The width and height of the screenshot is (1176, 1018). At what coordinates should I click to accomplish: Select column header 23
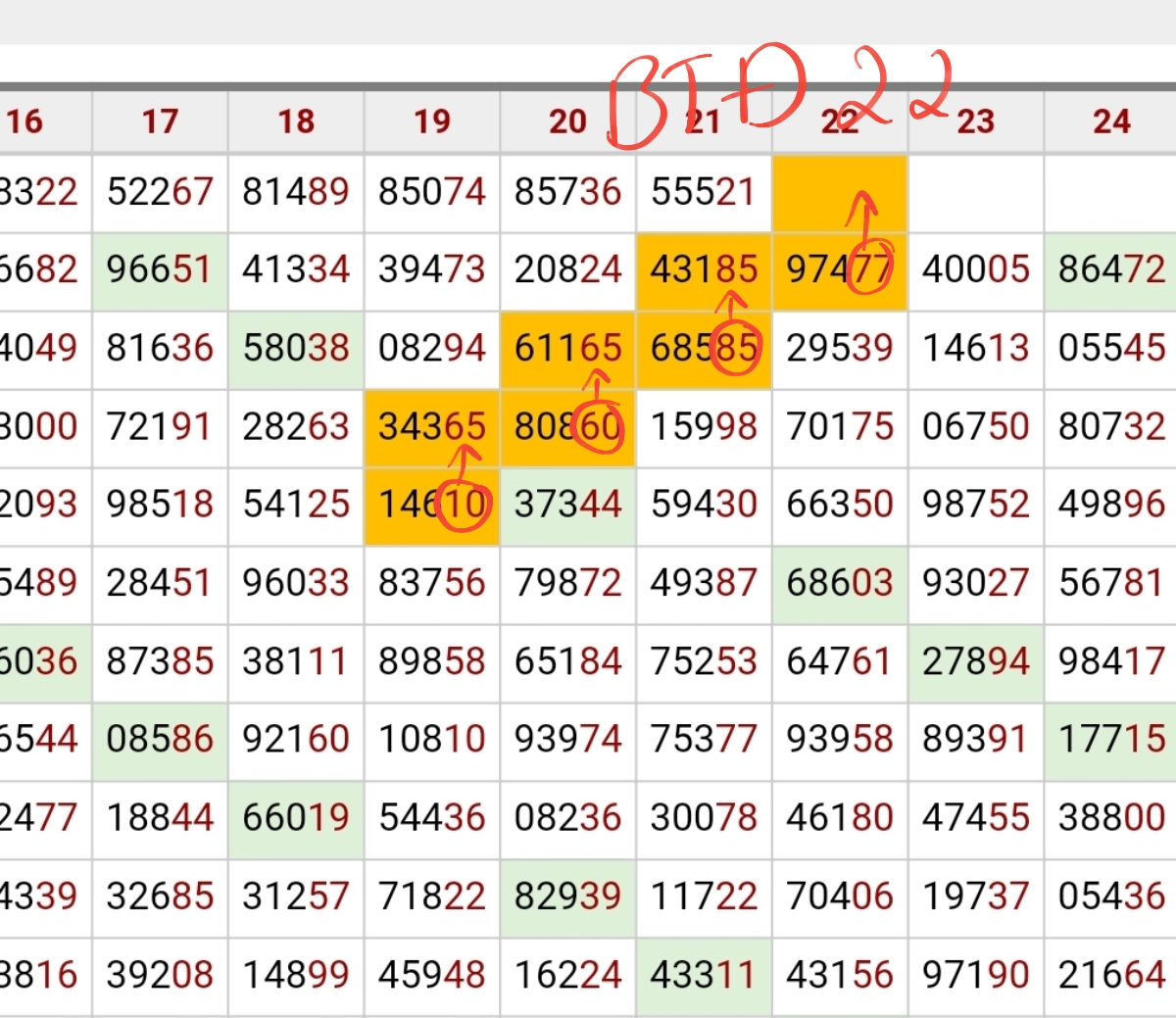[976, 122]
